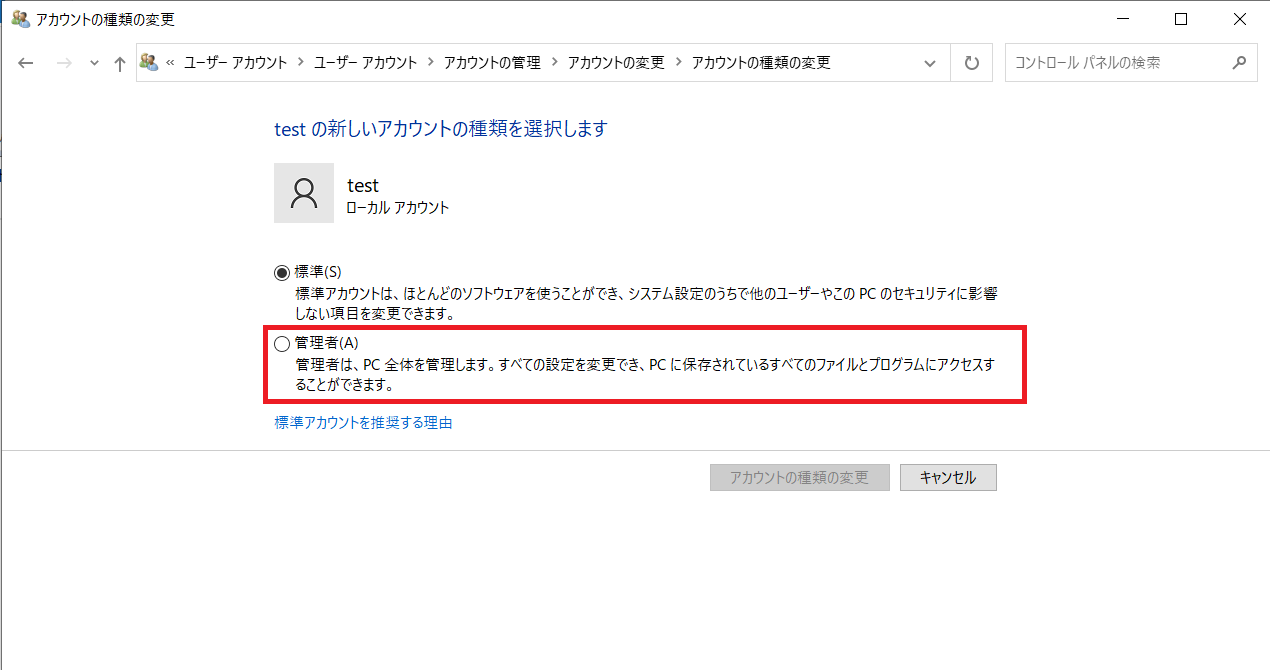Click the user accounts icon in address bar
1270x670 pixels.
click(x=149, y=62)
